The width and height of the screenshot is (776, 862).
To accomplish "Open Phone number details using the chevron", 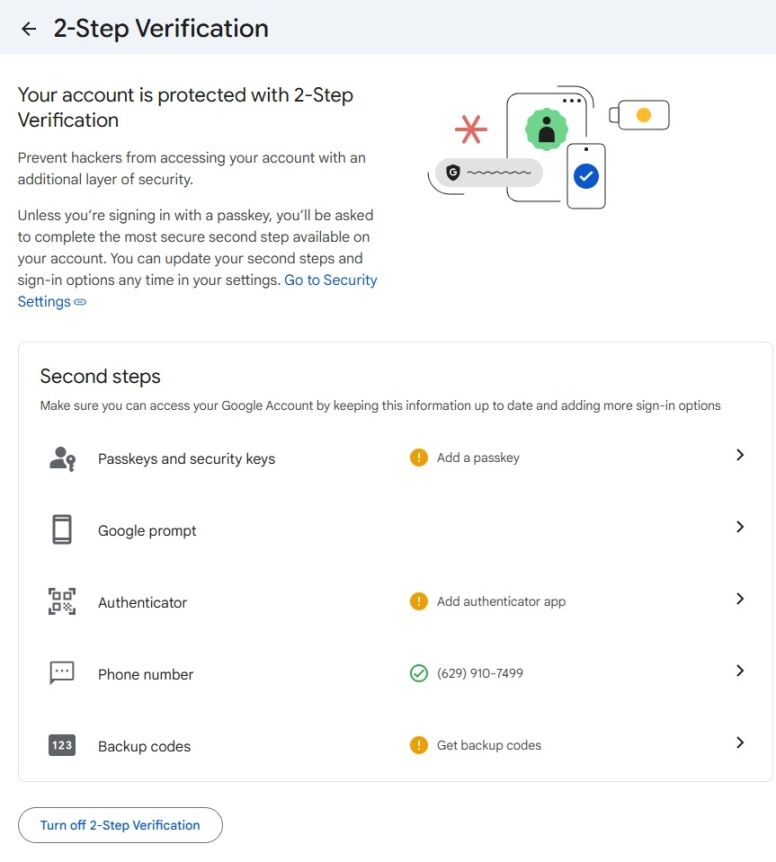I will [740, 672].
